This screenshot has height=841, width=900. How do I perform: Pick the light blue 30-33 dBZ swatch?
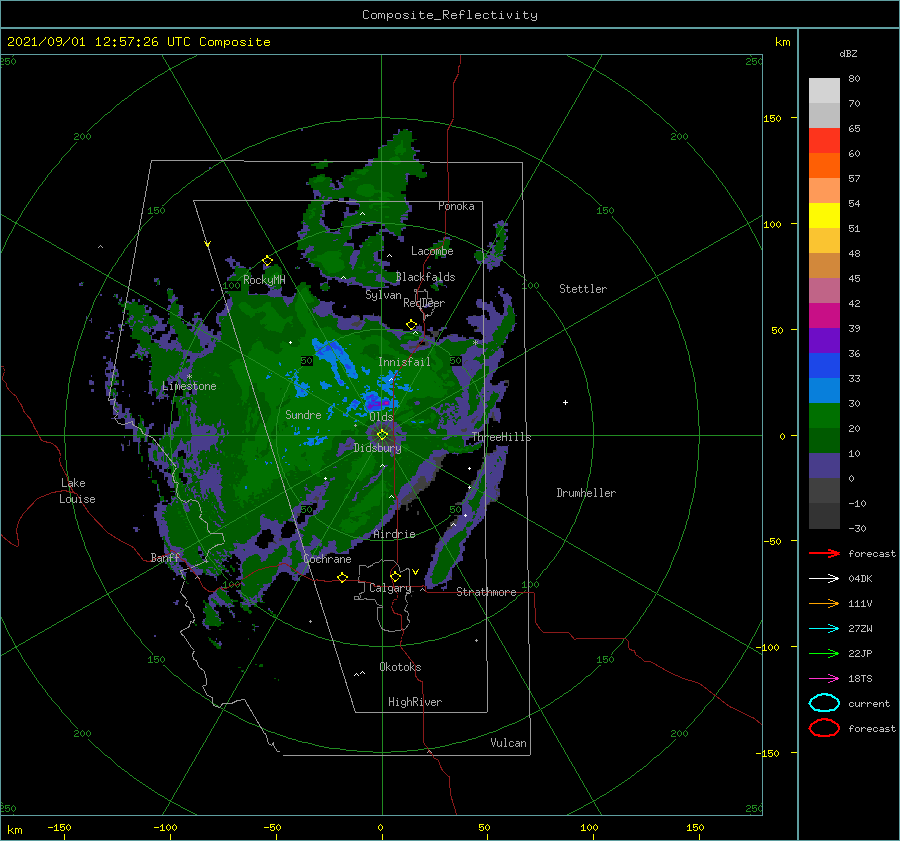tap(824, 390)
